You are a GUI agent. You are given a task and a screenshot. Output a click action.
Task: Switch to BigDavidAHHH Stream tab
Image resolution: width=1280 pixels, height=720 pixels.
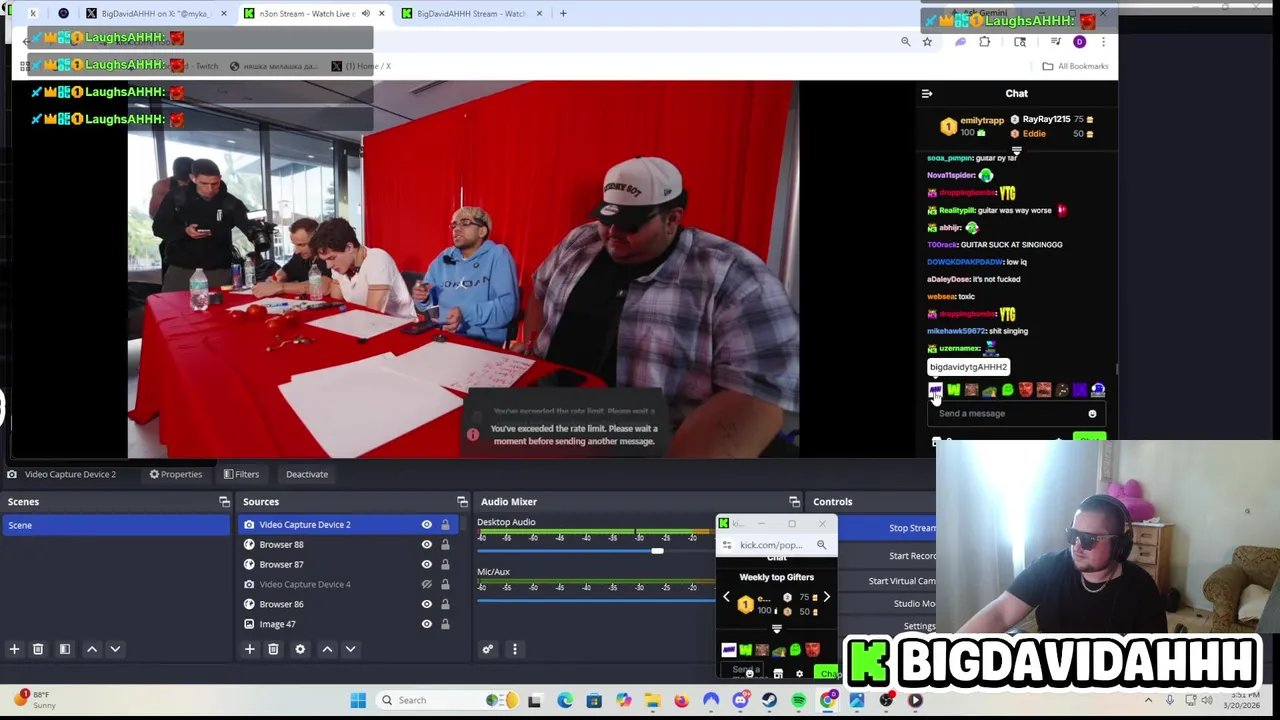point(471,14)
